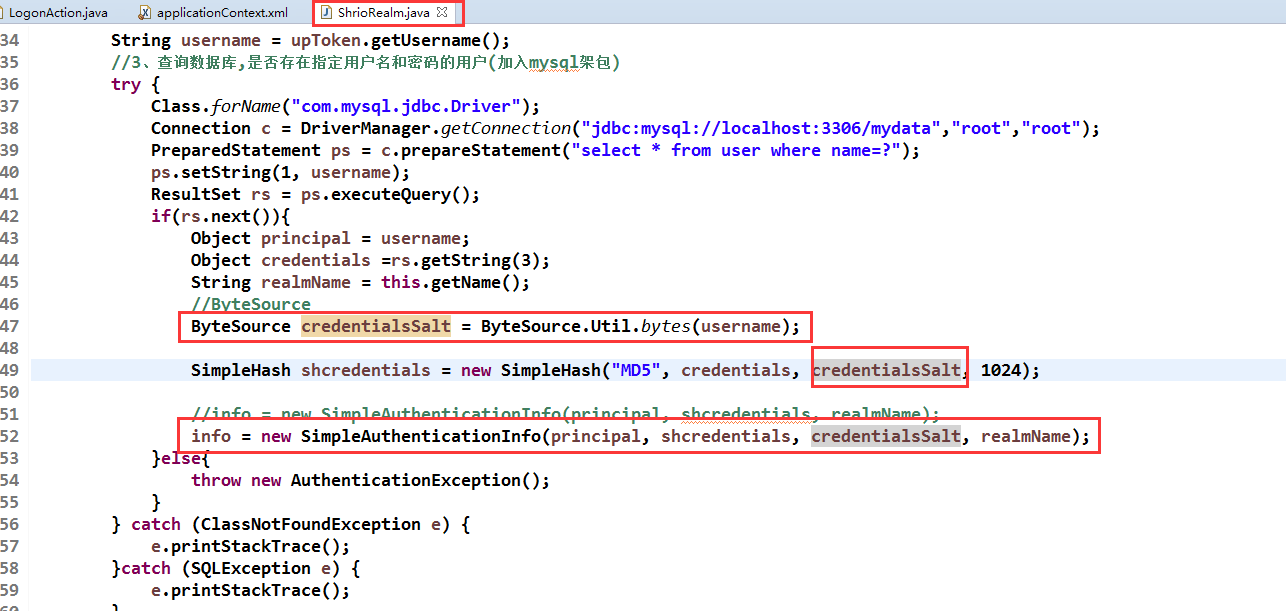Click 'PreparedStatement' type on line 39

tap(236, 150)
